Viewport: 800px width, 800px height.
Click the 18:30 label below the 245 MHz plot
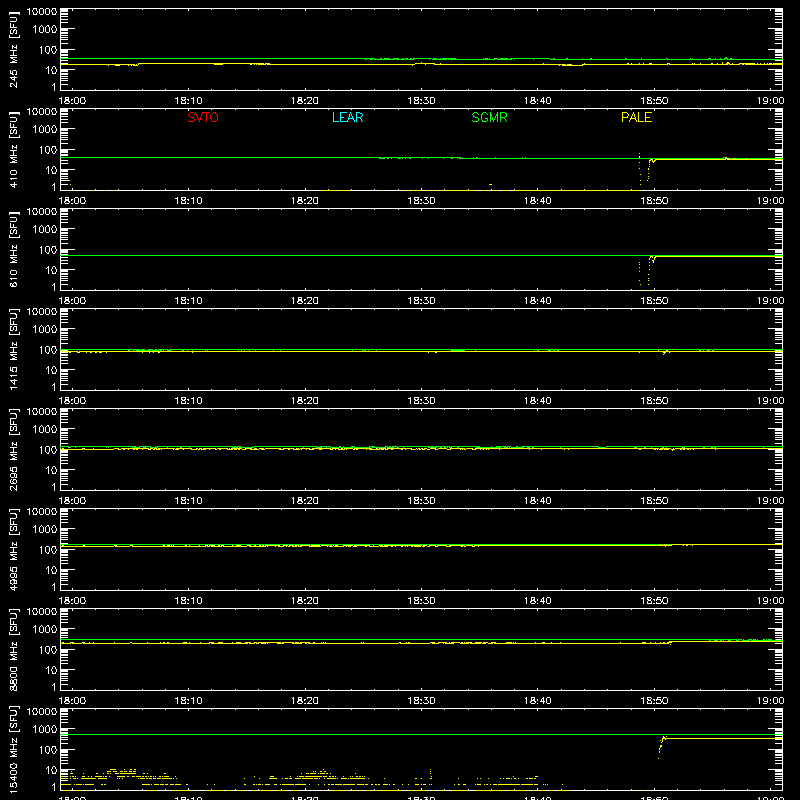(x=421, y=101)
